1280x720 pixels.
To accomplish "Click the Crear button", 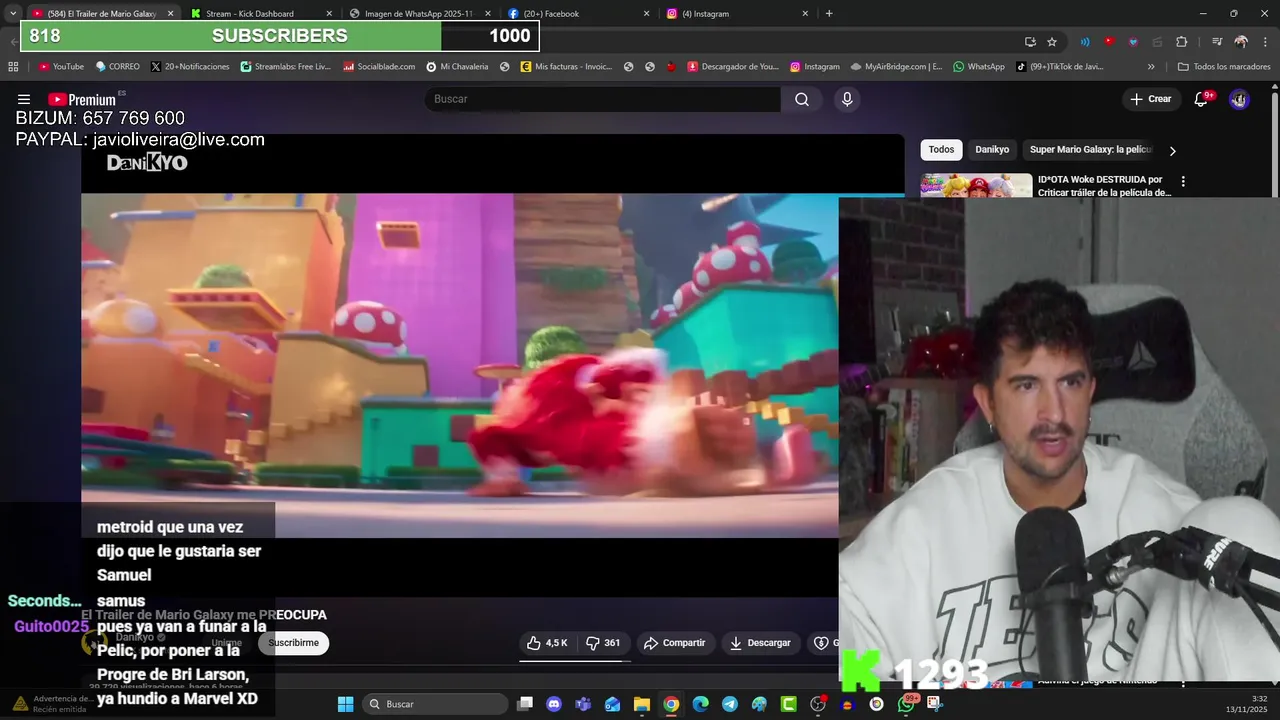I will tap(1150, 99).
